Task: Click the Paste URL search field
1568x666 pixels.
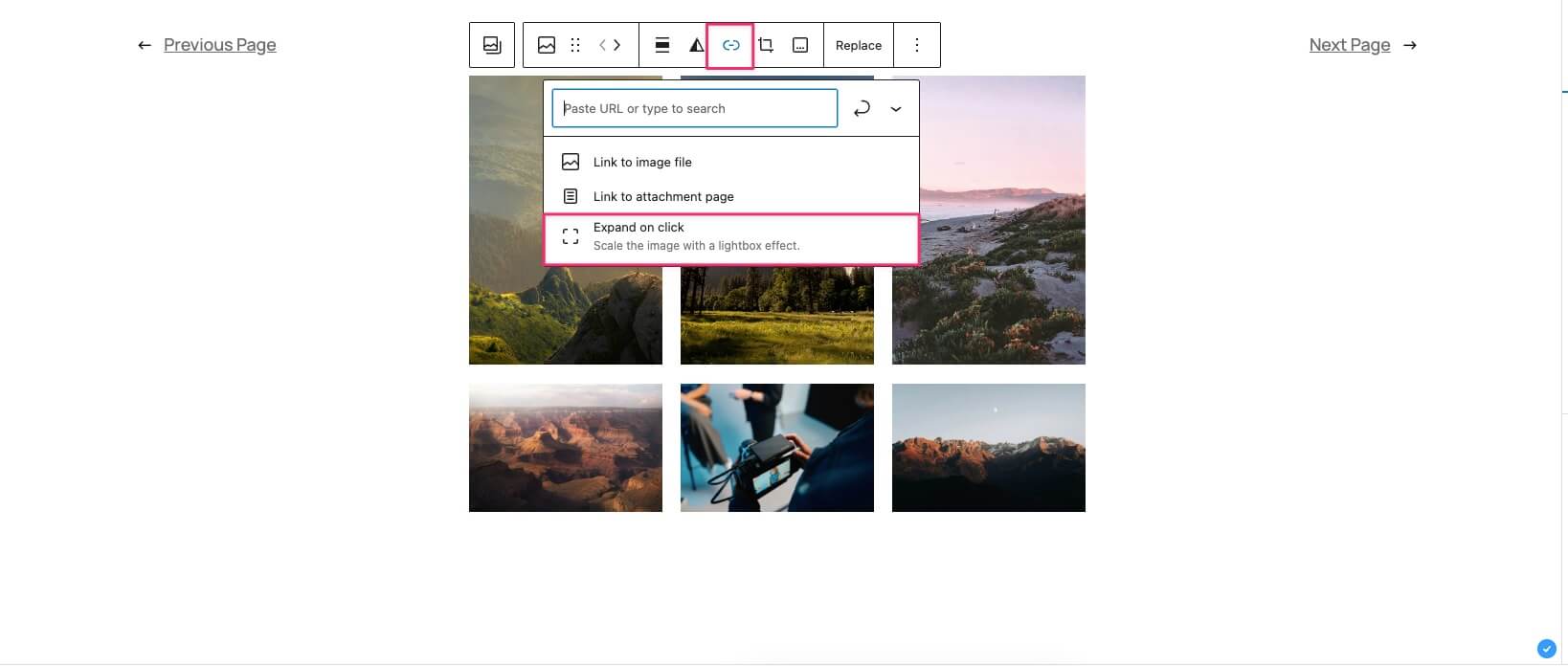Action: 695,108
